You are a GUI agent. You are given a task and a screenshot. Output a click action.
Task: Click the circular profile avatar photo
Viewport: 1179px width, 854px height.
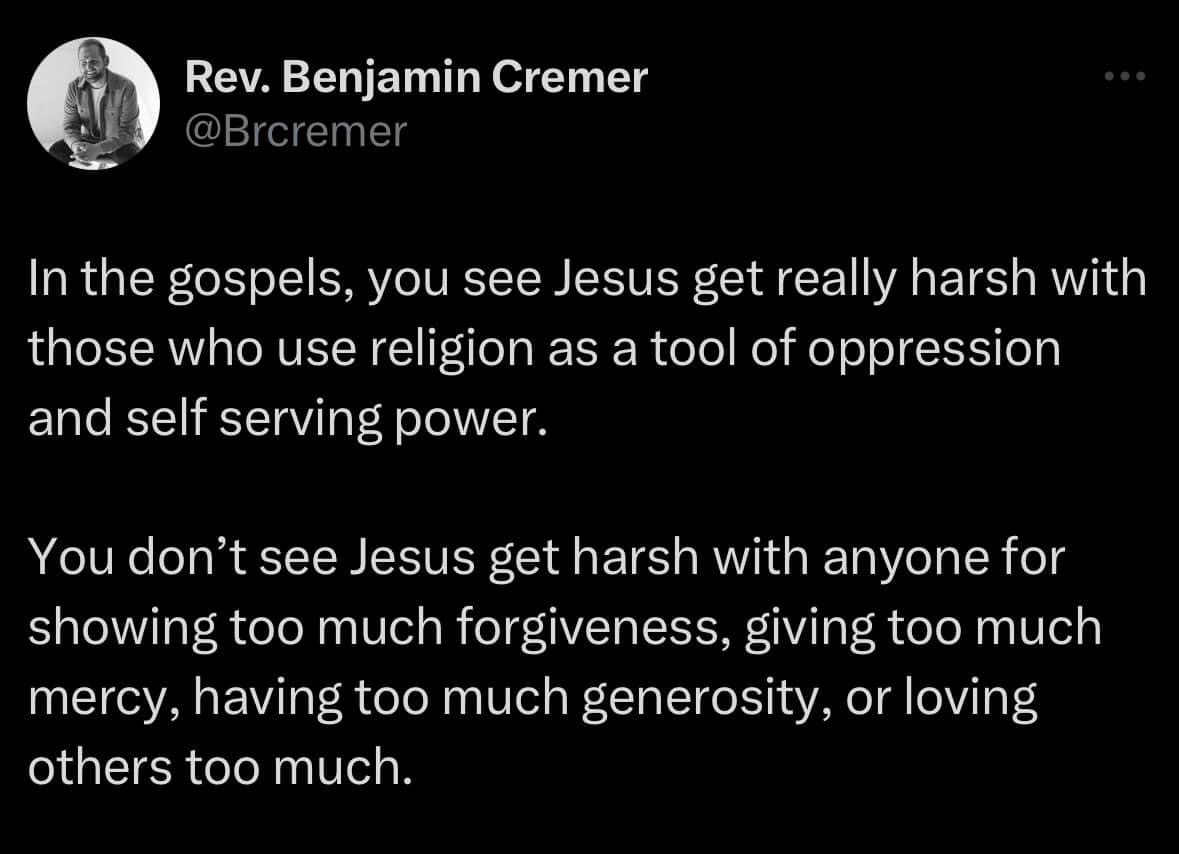pyautogui.click(x=93, y=103)
